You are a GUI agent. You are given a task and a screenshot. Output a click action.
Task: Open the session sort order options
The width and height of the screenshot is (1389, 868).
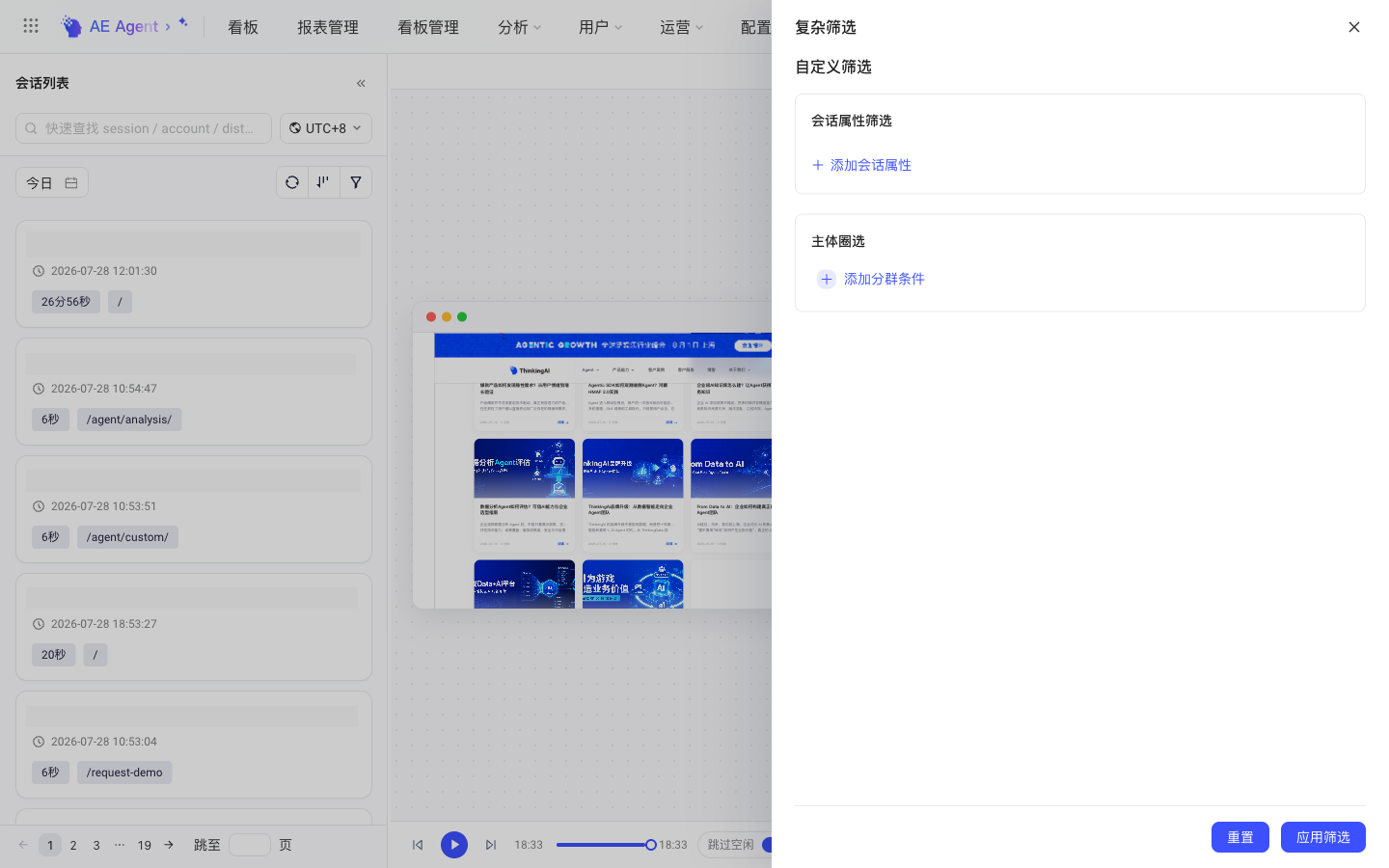coord(323,182)
